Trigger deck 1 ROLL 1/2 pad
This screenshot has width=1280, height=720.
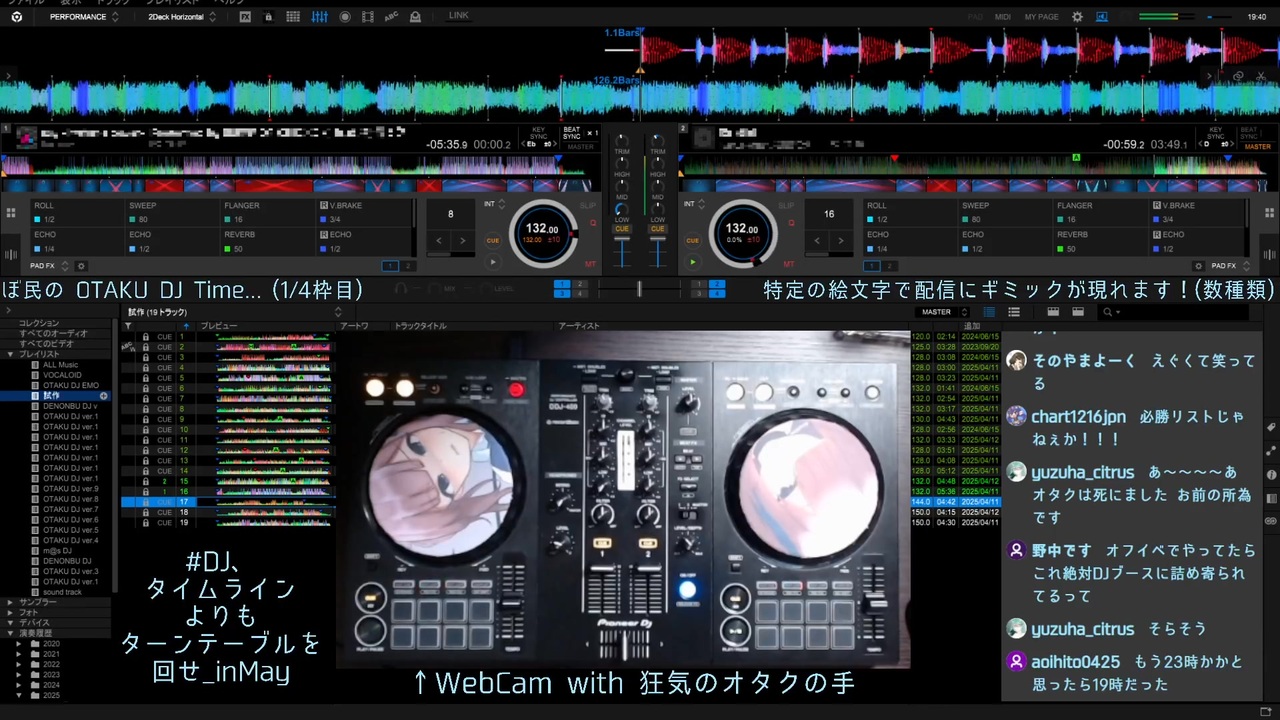pos(76,212)
